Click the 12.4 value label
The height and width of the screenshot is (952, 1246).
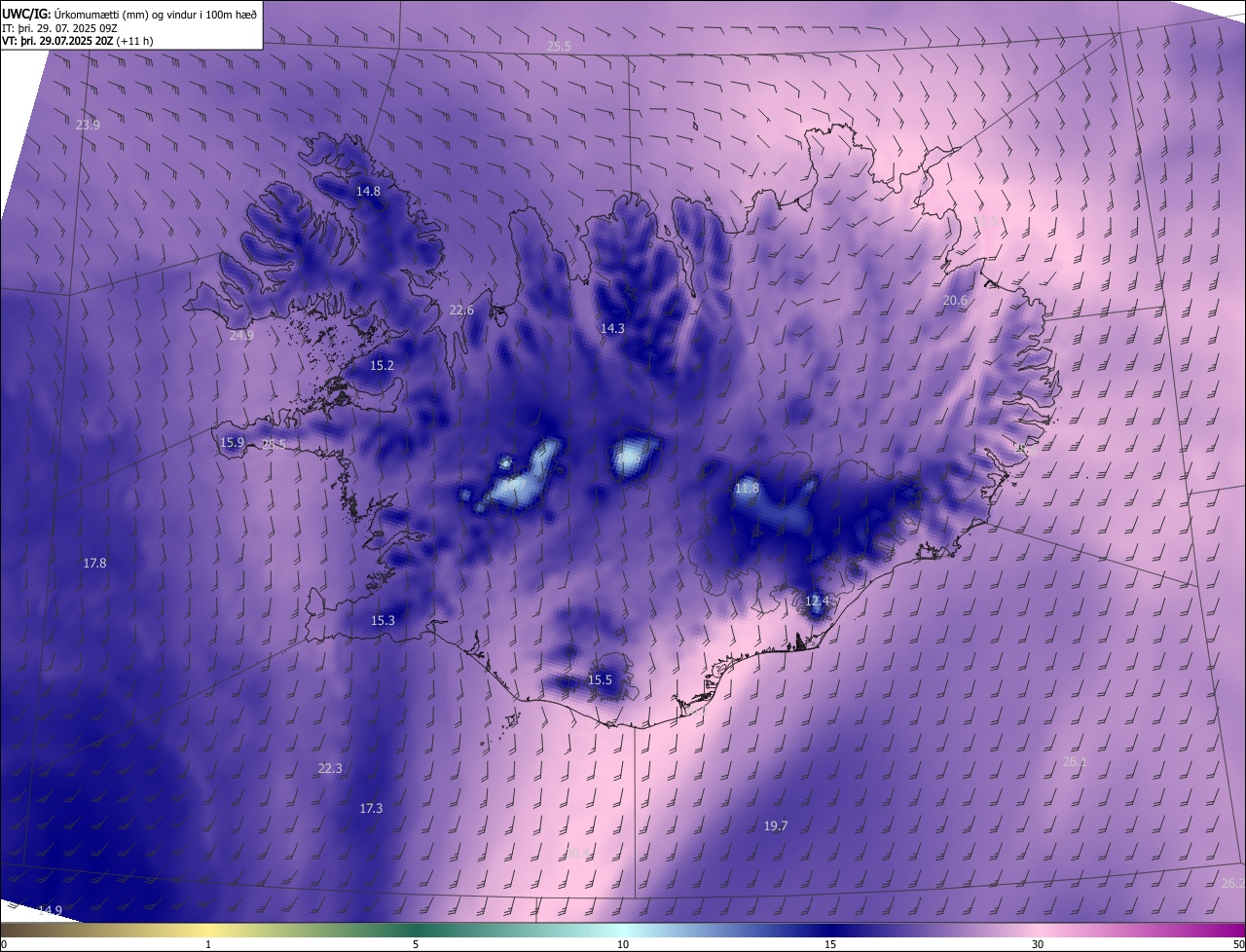click(x=817, y=602)
